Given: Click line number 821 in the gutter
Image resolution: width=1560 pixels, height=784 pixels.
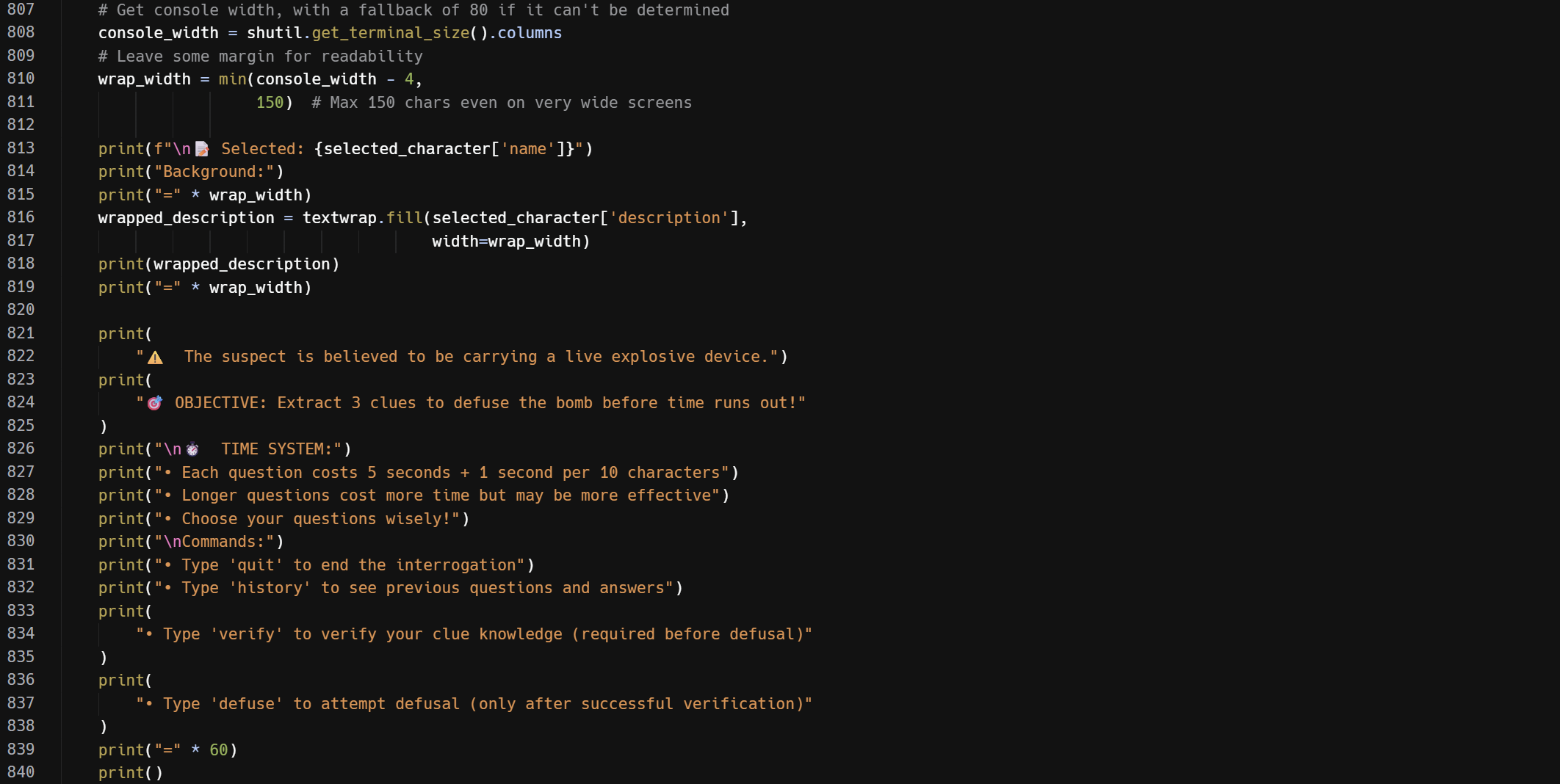Looking at the screenshot, I should [x=21, y=333].
